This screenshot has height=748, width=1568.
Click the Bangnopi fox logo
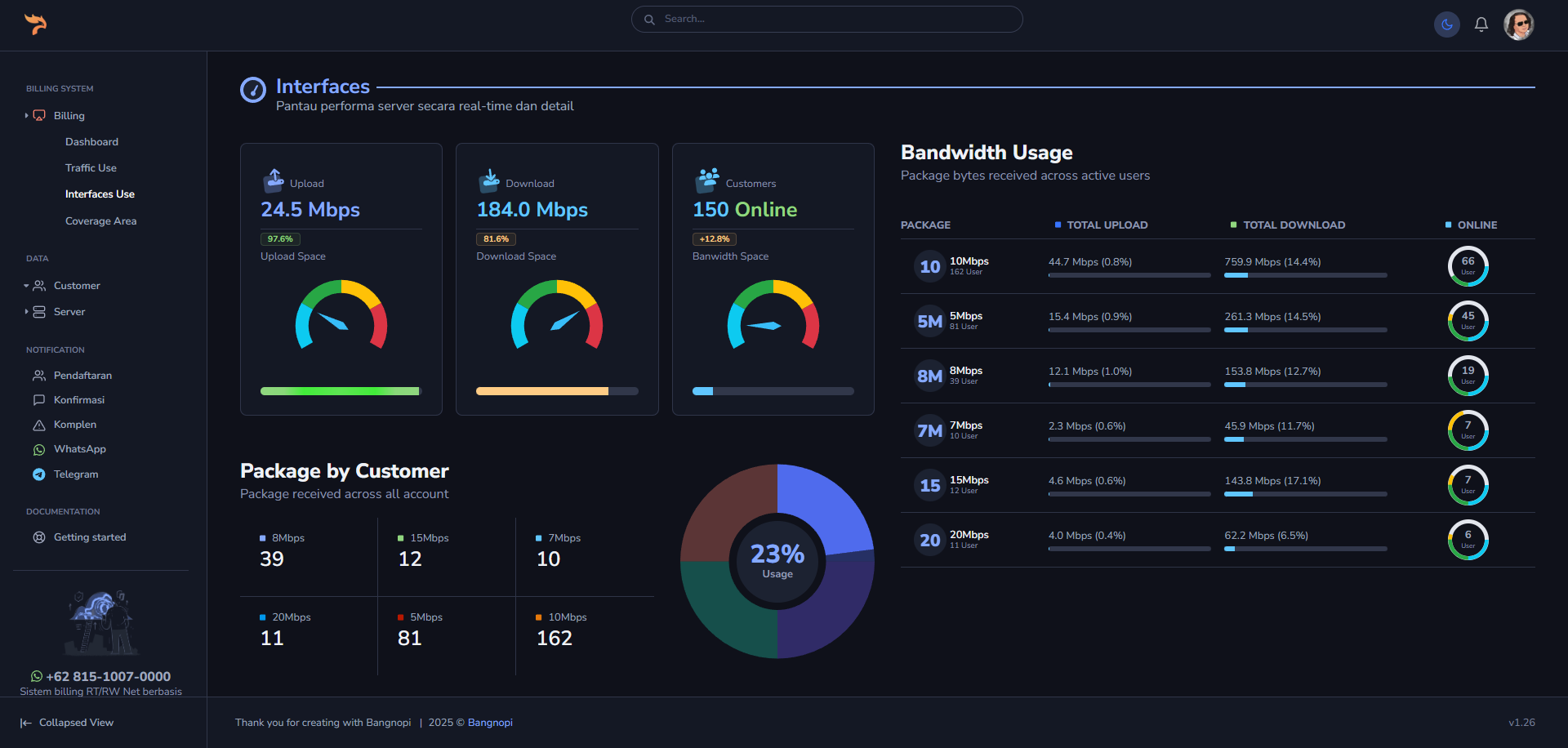pyautogui.click(x=35, y=24)
